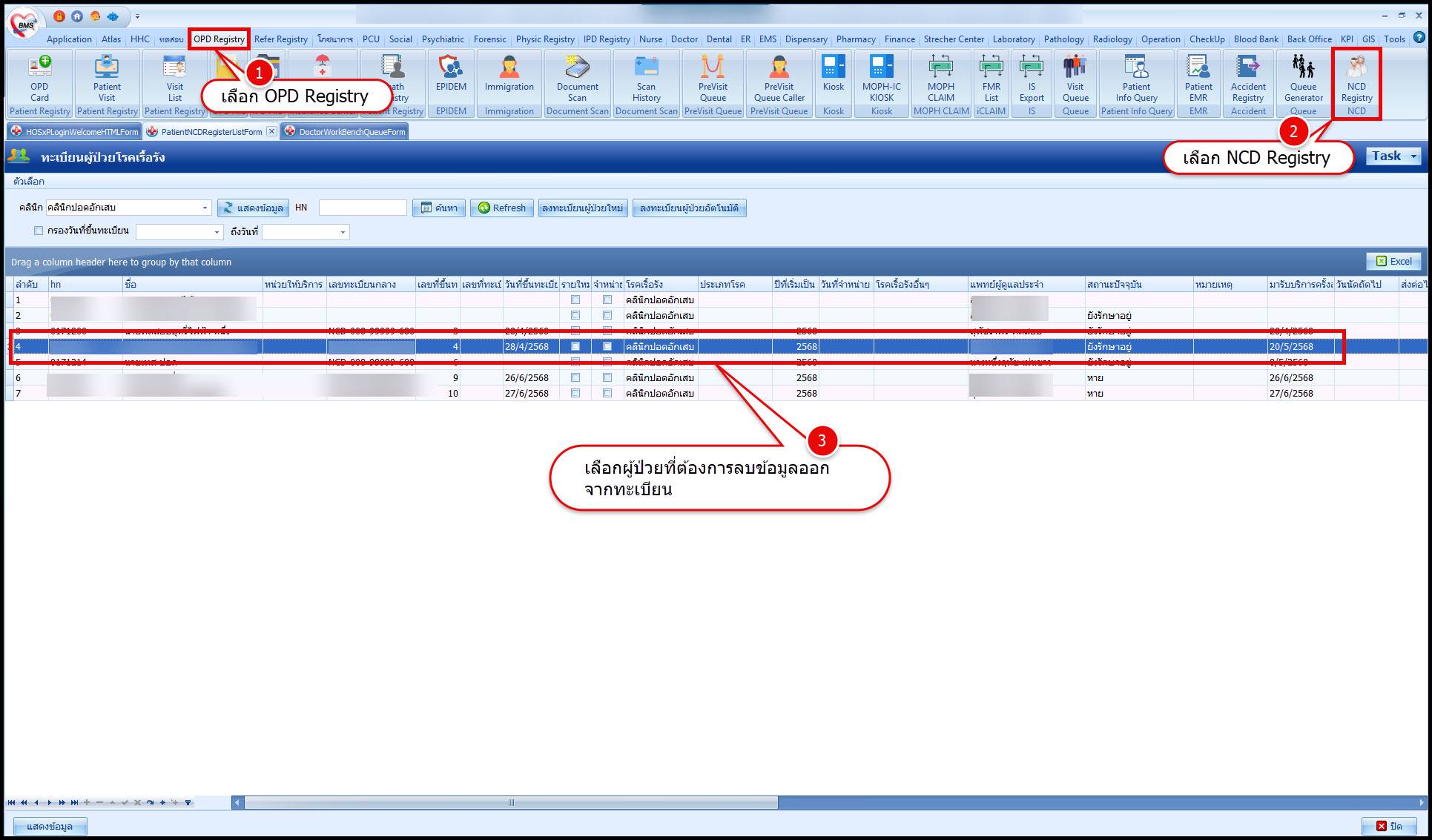
Task: Open Patient EMR icon
Action: click(1198, 80)
